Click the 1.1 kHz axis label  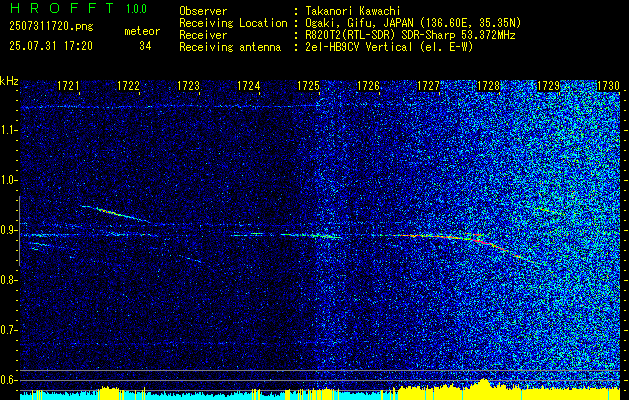(7, 130)
